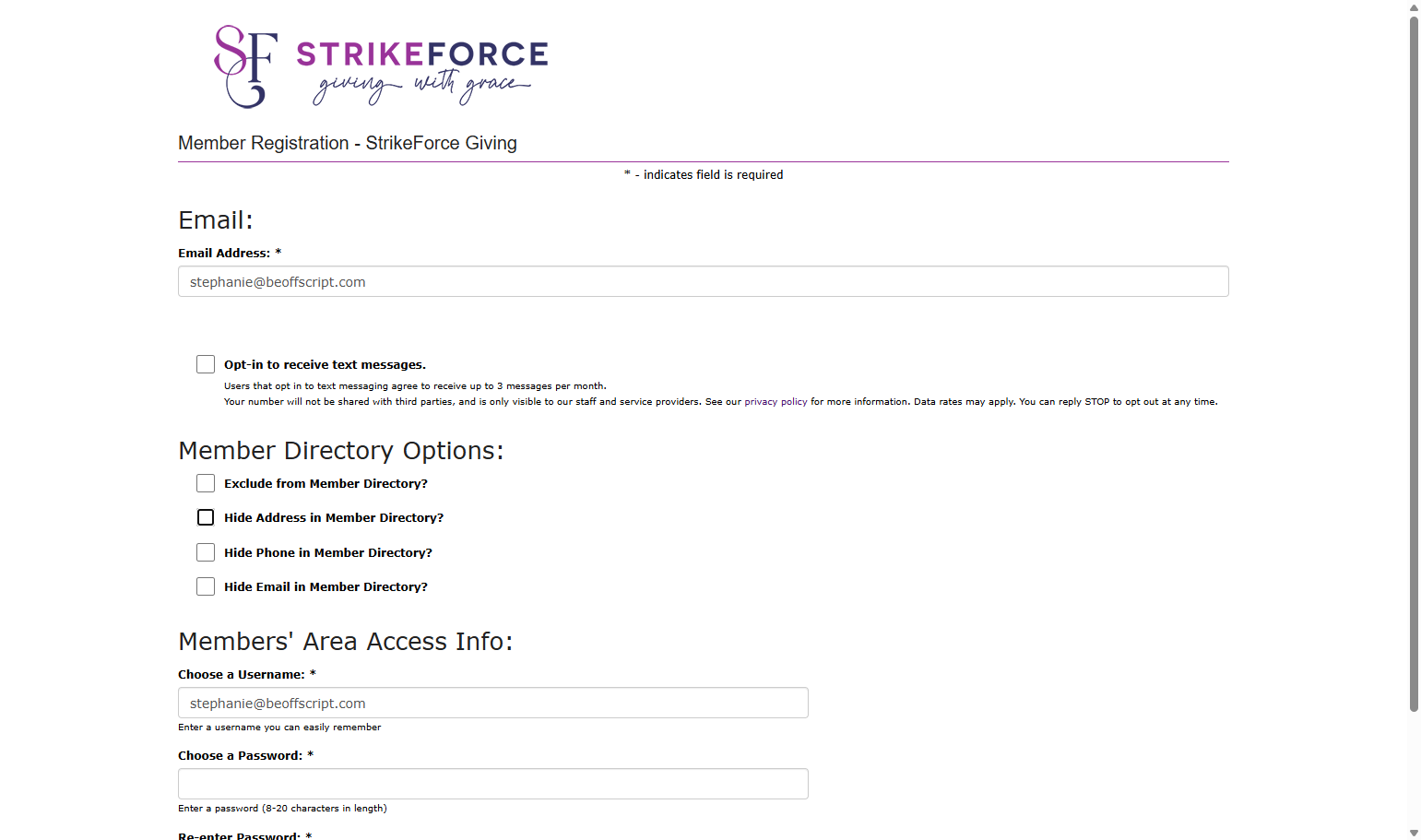
Task: Open the privacy policy link
Action: (776, 402)
